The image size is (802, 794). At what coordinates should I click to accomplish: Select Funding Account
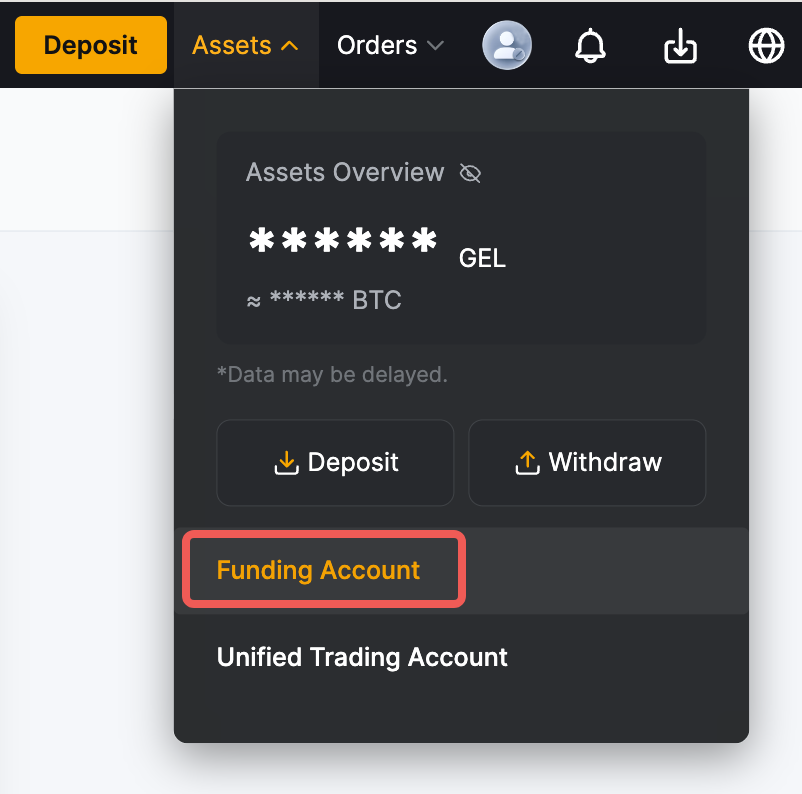[319, 570]
